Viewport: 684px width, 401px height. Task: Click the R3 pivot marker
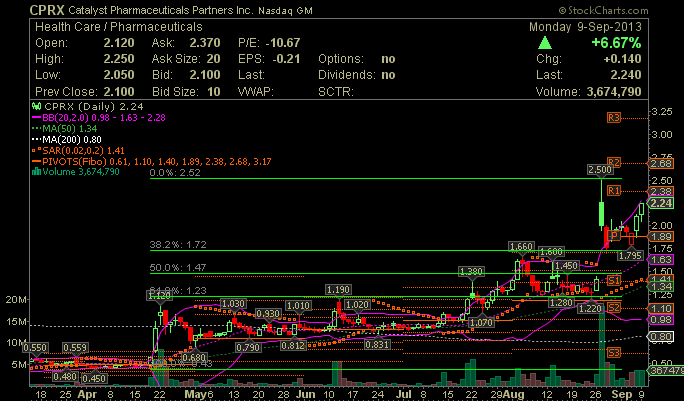tap(614, 117)
